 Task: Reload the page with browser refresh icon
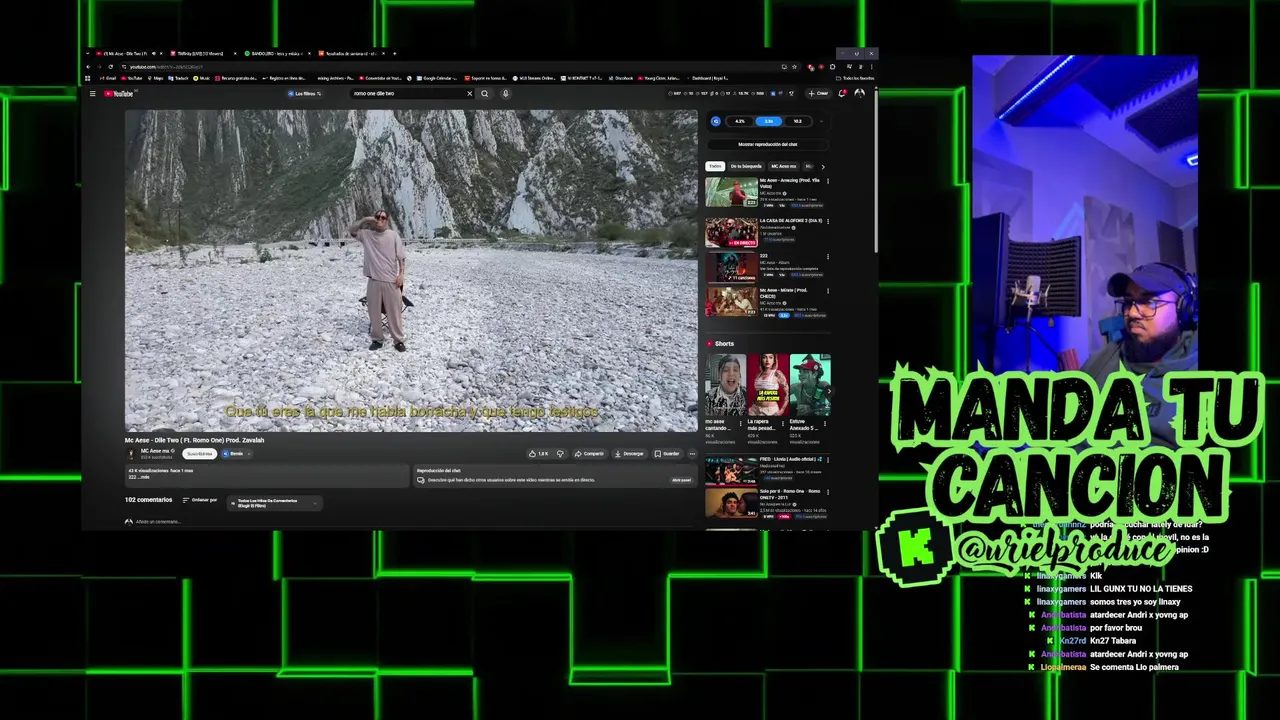pyautogui.click(x=111, y=67)
